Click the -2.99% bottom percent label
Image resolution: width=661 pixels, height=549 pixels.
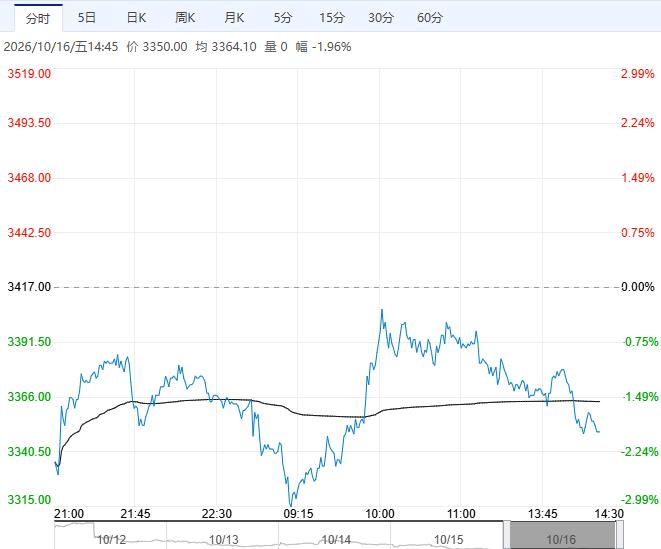click(x=640, y=500)
